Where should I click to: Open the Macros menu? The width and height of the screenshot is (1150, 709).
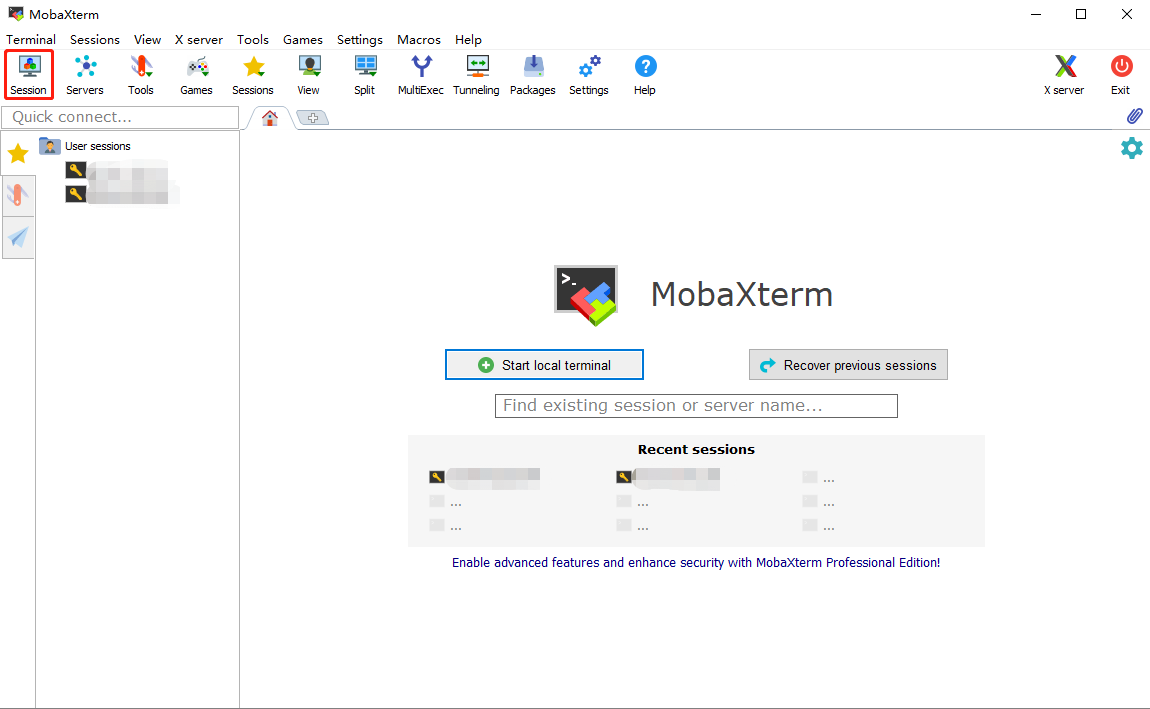point(418,39)
